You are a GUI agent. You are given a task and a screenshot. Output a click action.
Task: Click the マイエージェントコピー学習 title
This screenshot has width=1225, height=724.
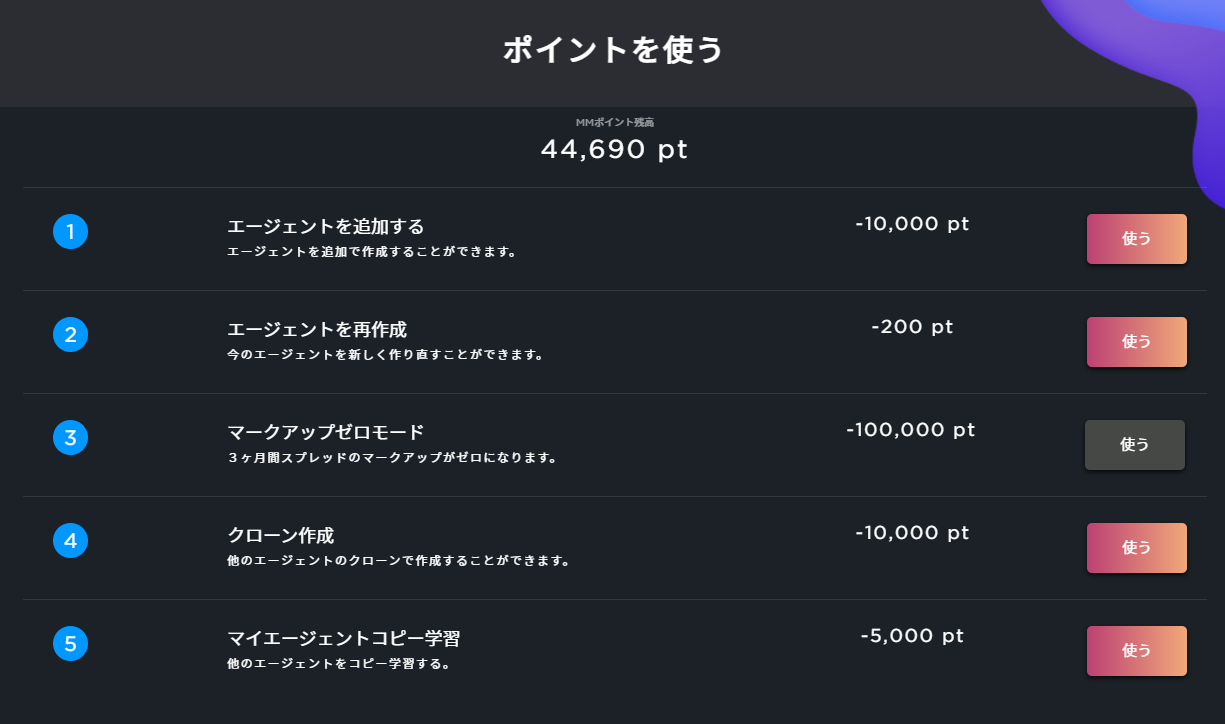(x=344, y=639)
